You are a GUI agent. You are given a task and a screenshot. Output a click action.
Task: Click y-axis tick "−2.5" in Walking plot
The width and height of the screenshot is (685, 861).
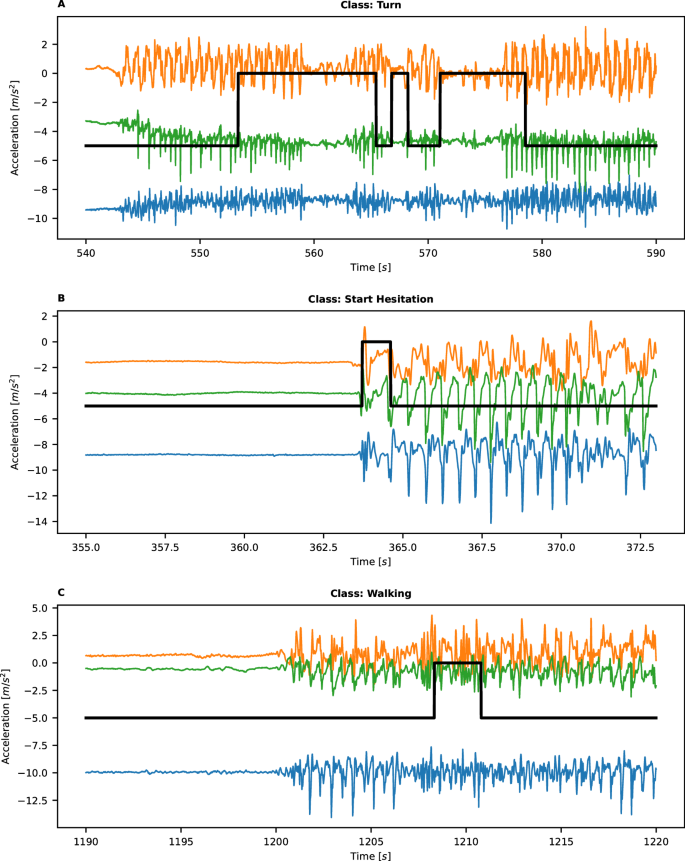[x=36, y=691]
